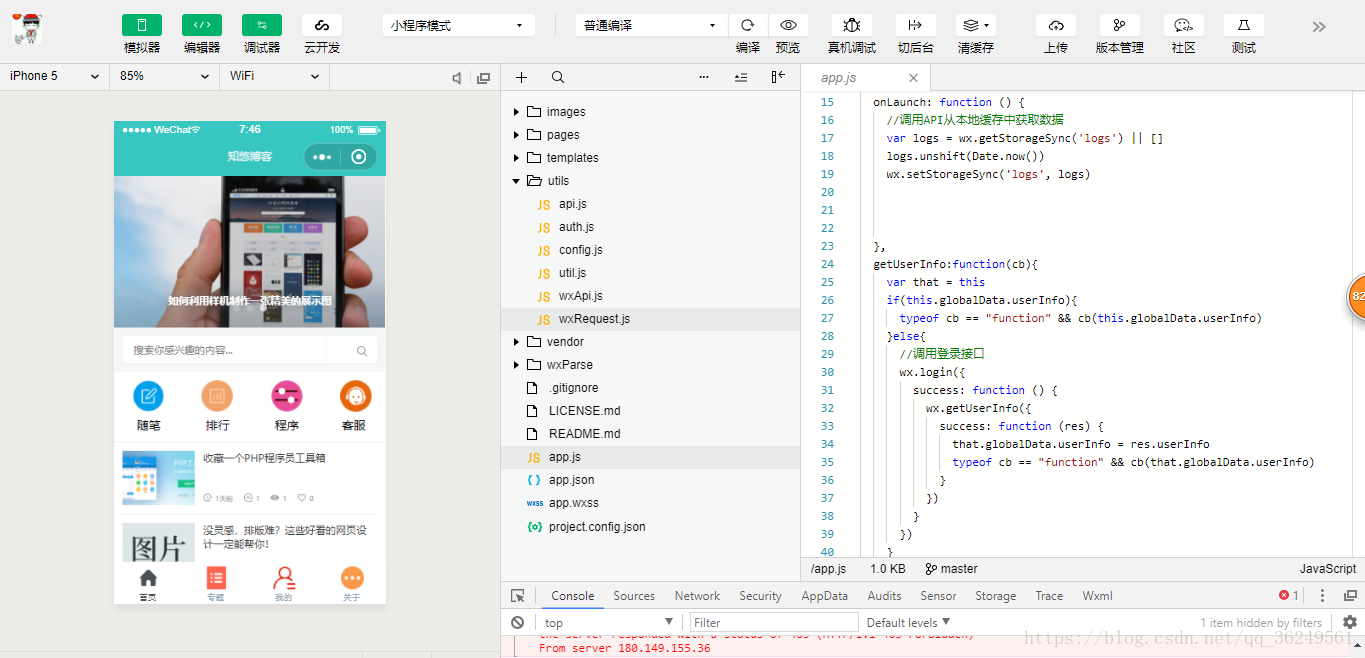
Task: Detach the simulator window icon
Action: click(x=484, y=78)
